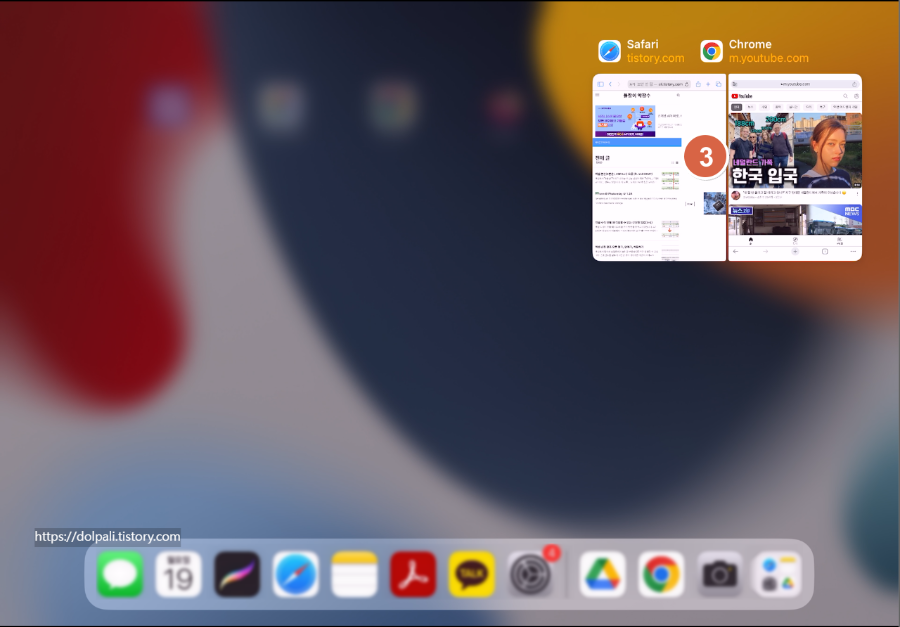Open the Camera app in the dock
This screenshot has width=900, height=627.
(x=720, y=574)
